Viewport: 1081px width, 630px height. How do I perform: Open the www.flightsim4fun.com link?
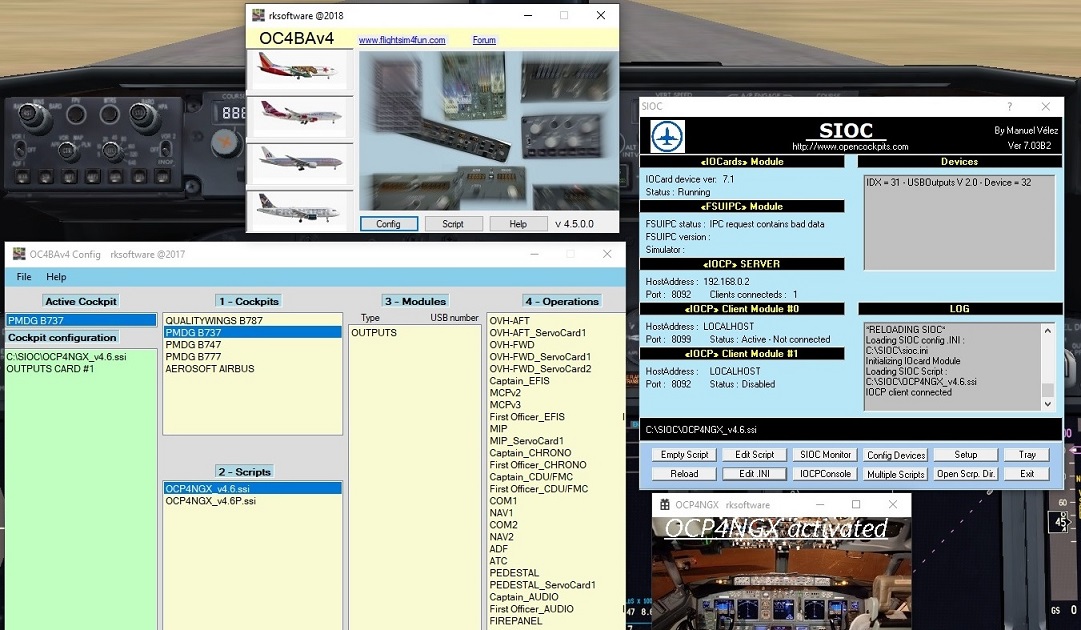[401, 40]
